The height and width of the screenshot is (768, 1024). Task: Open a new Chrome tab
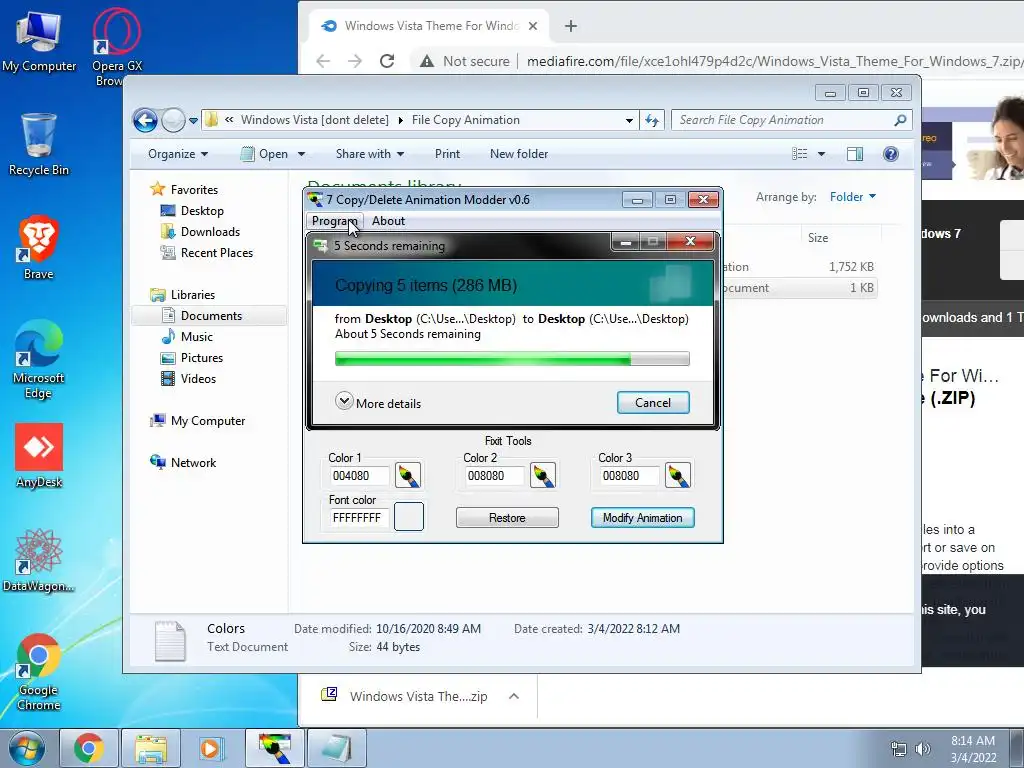pyautogui.click(x=571, y=26)
